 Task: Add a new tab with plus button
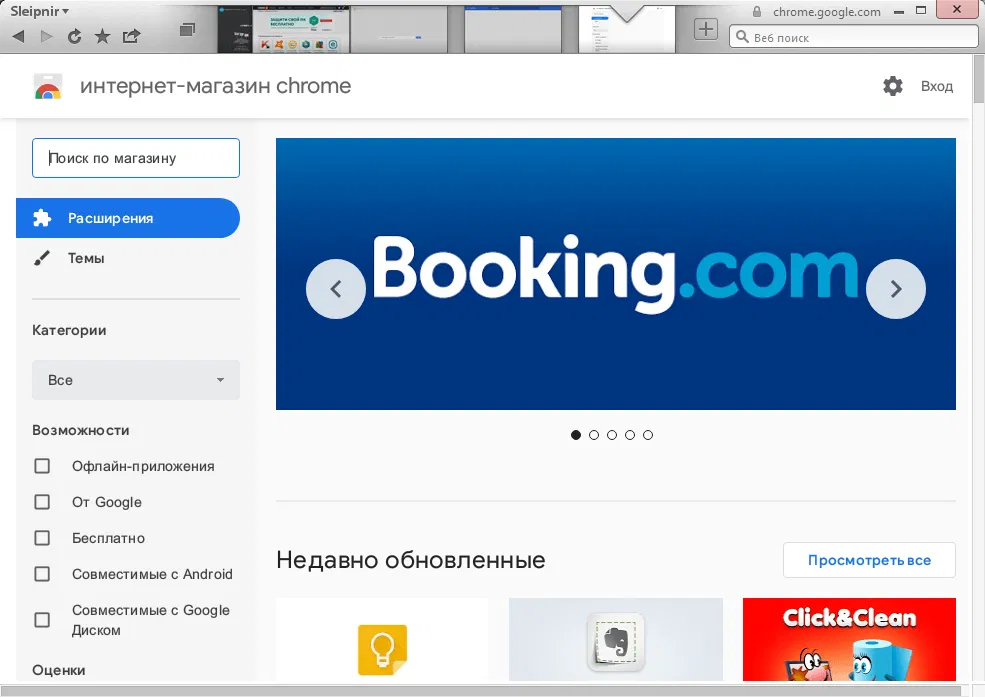tap(705, 29)
